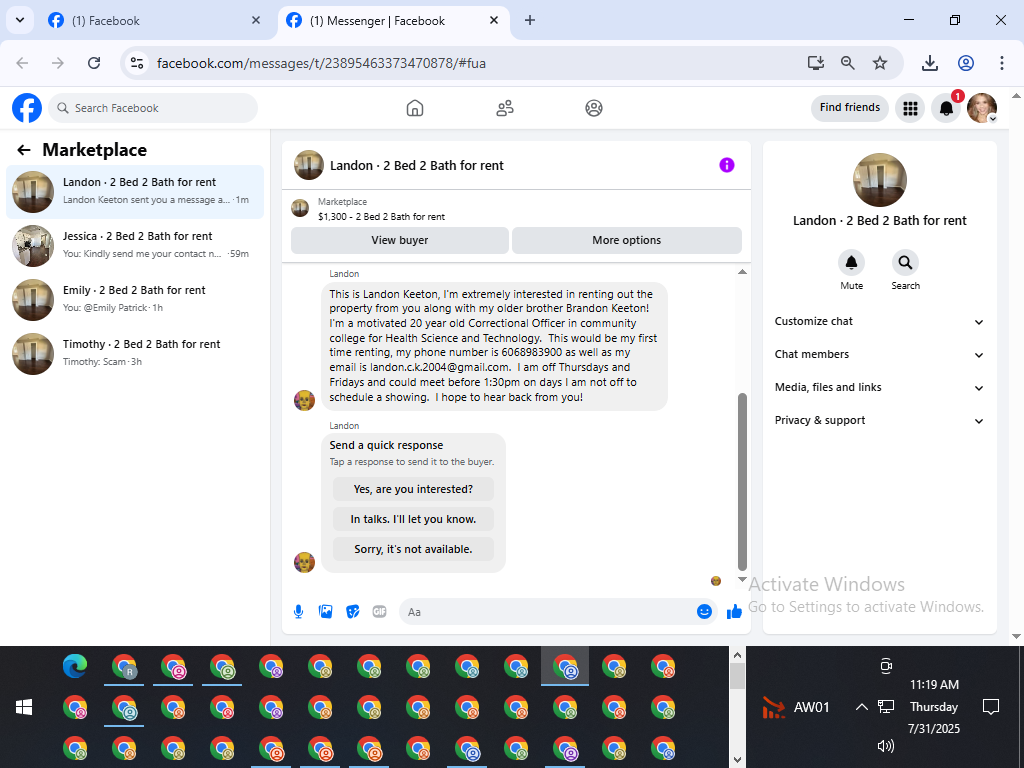Click the install app icon in address bar
This screenshot has width=1024, height=768.
[x=815, y=63]
